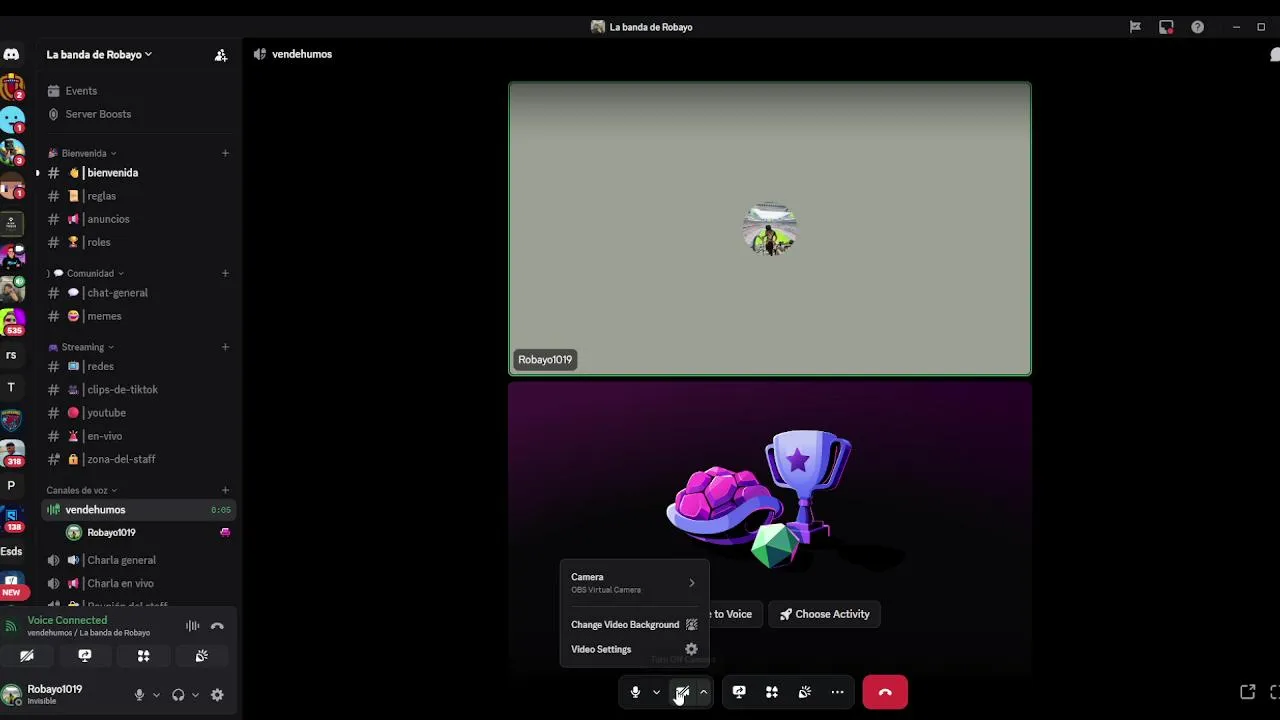This screenshot has width=1280, height=720.
Task: Open the server with NEW badge in server list
Action: (11, 583)
